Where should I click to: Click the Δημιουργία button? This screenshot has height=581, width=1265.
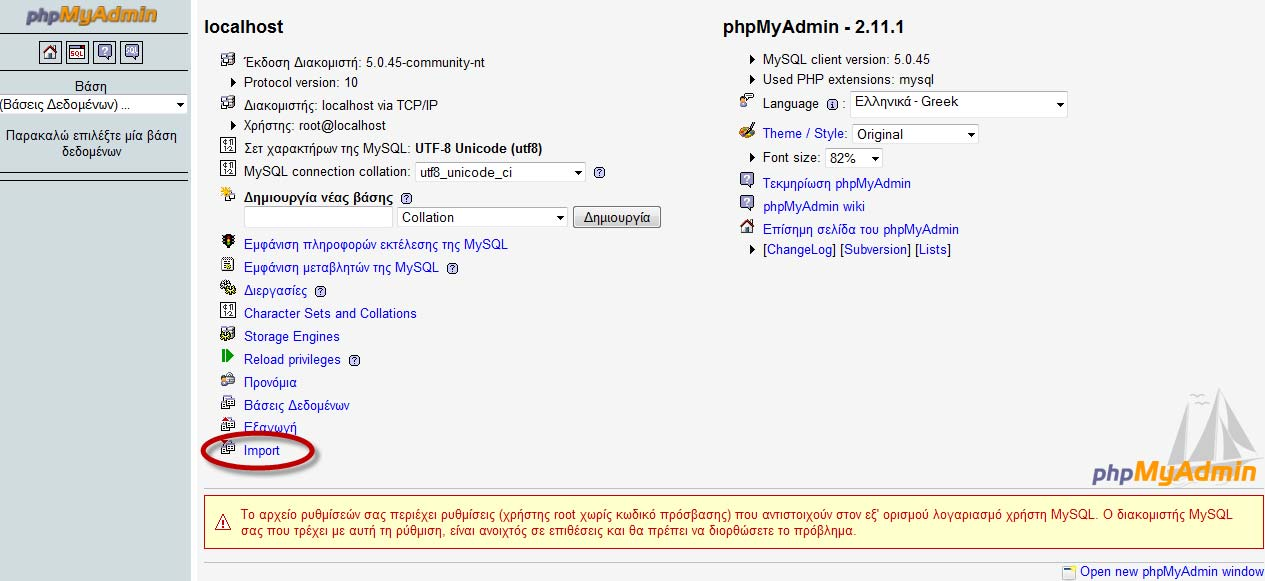click(x=617, y=217)
